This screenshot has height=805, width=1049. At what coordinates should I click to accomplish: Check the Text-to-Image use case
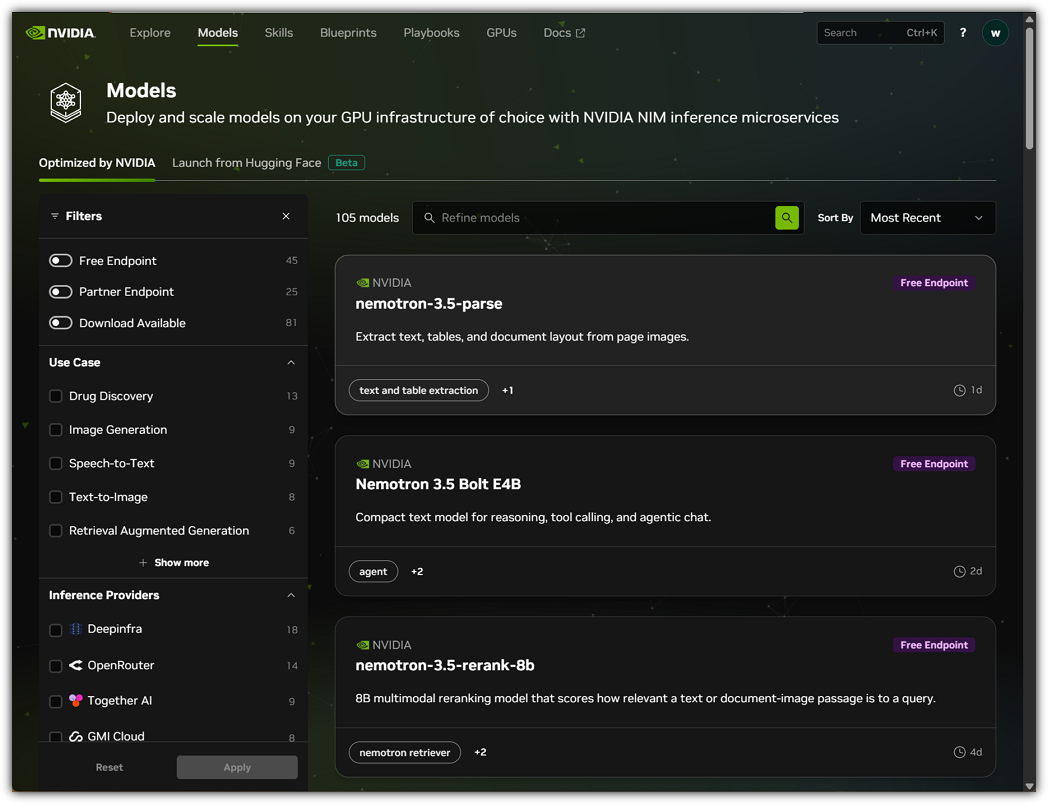point(56,497)
